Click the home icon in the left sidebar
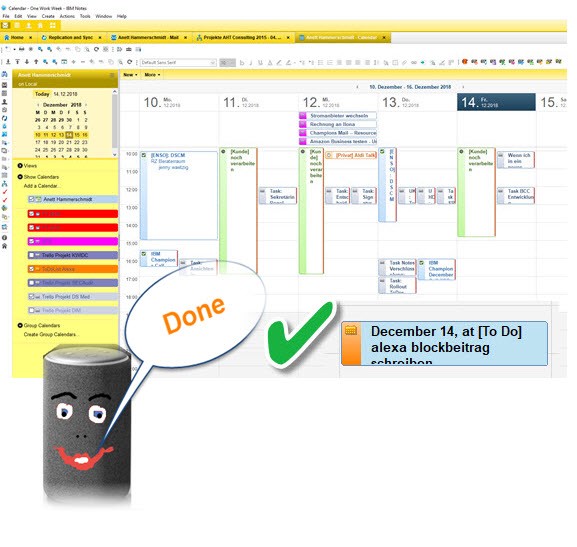577x547 pixels. point(4,246)
